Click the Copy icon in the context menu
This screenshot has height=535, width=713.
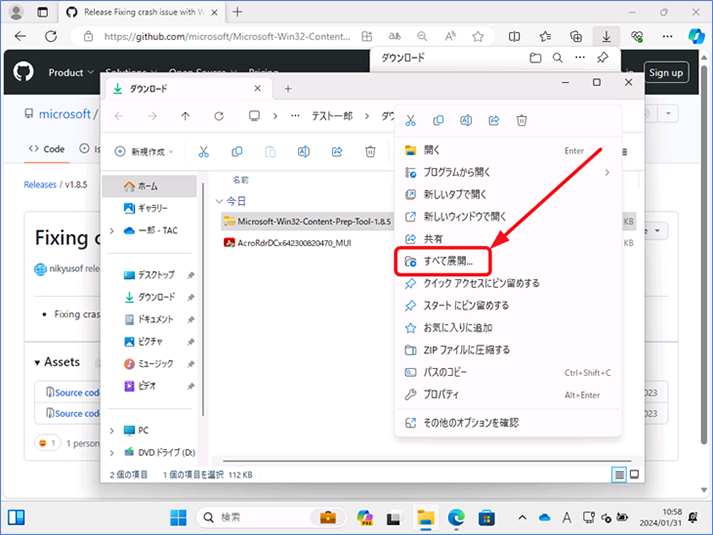click(438, 120)
